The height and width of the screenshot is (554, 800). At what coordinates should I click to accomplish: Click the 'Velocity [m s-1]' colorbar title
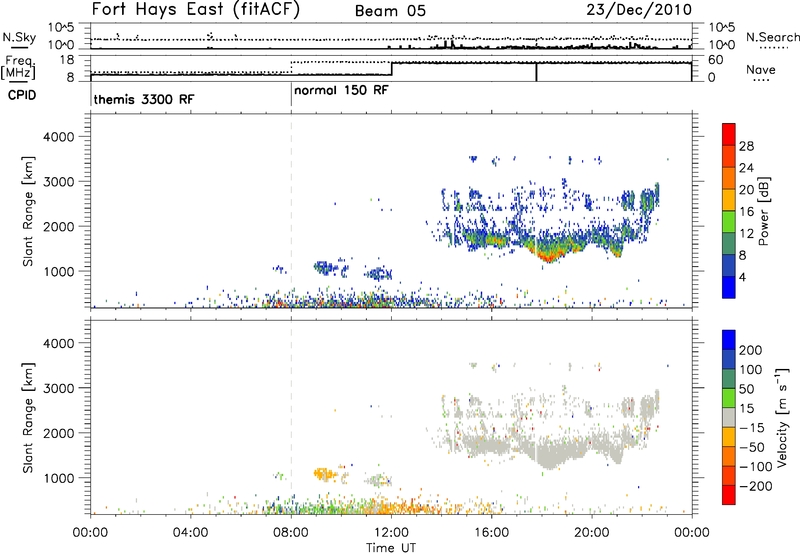click(781, 417)
